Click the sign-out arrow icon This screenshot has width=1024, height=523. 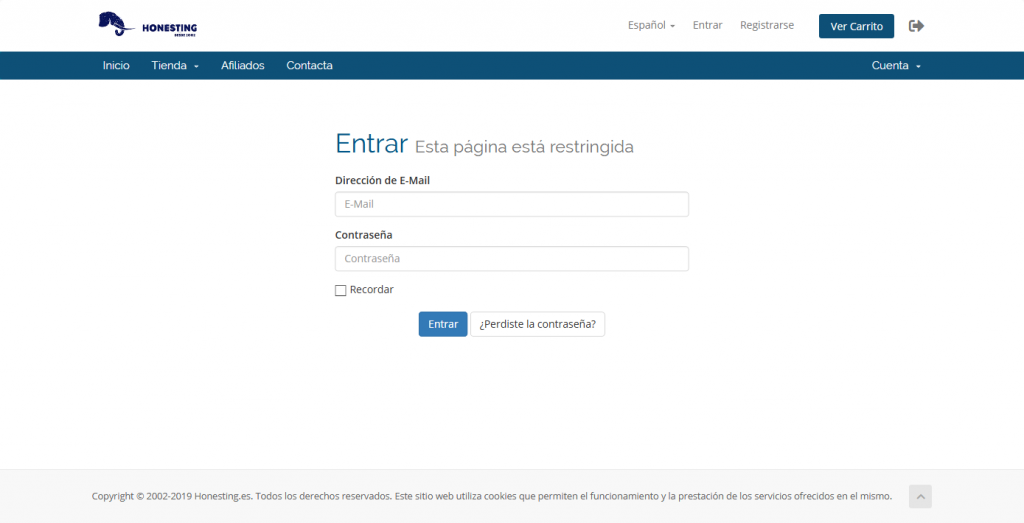point(916,26)
